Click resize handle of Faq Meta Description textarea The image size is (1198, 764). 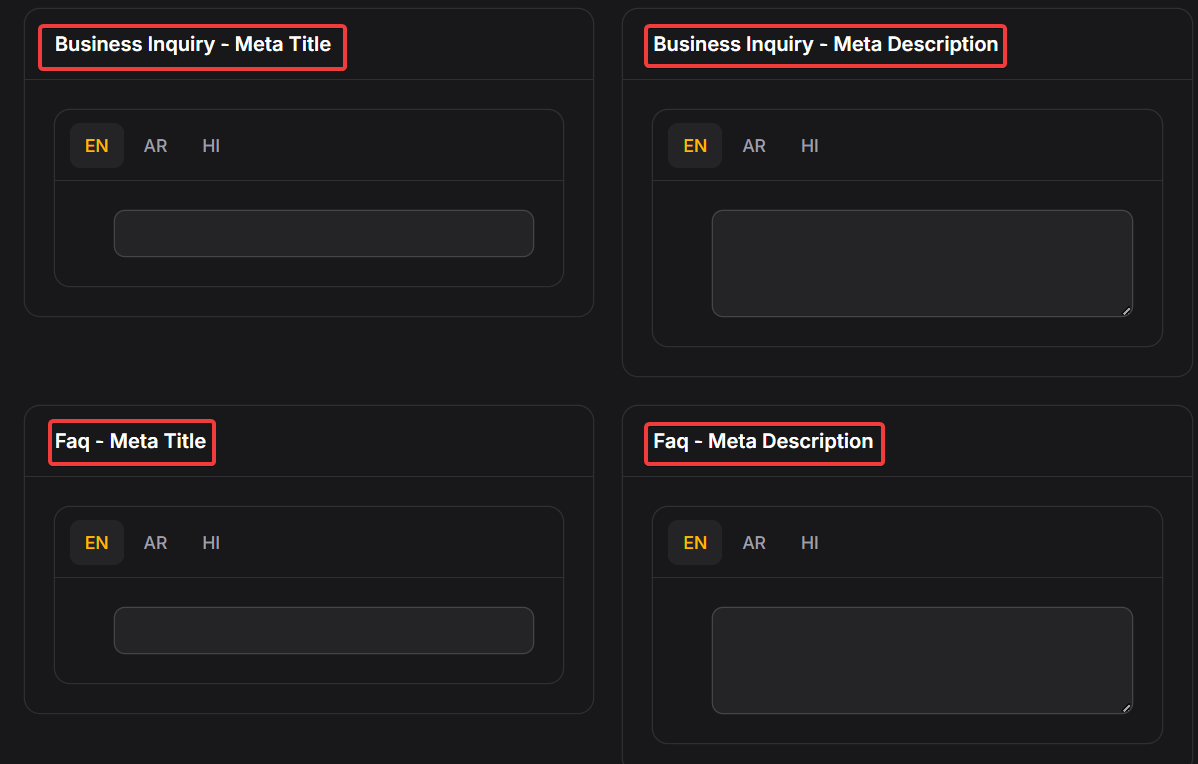coord(1126,707)
